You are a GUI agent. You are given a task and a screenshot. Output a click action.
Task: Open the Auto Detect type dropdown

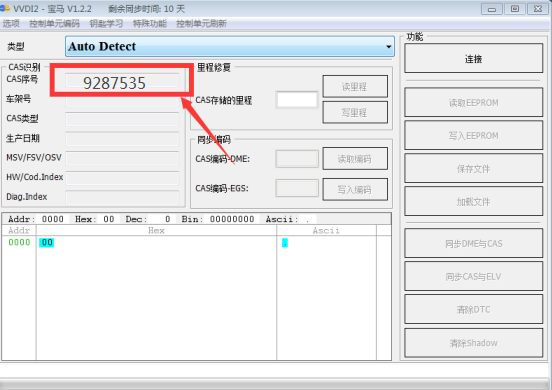[x=230, y=46]
